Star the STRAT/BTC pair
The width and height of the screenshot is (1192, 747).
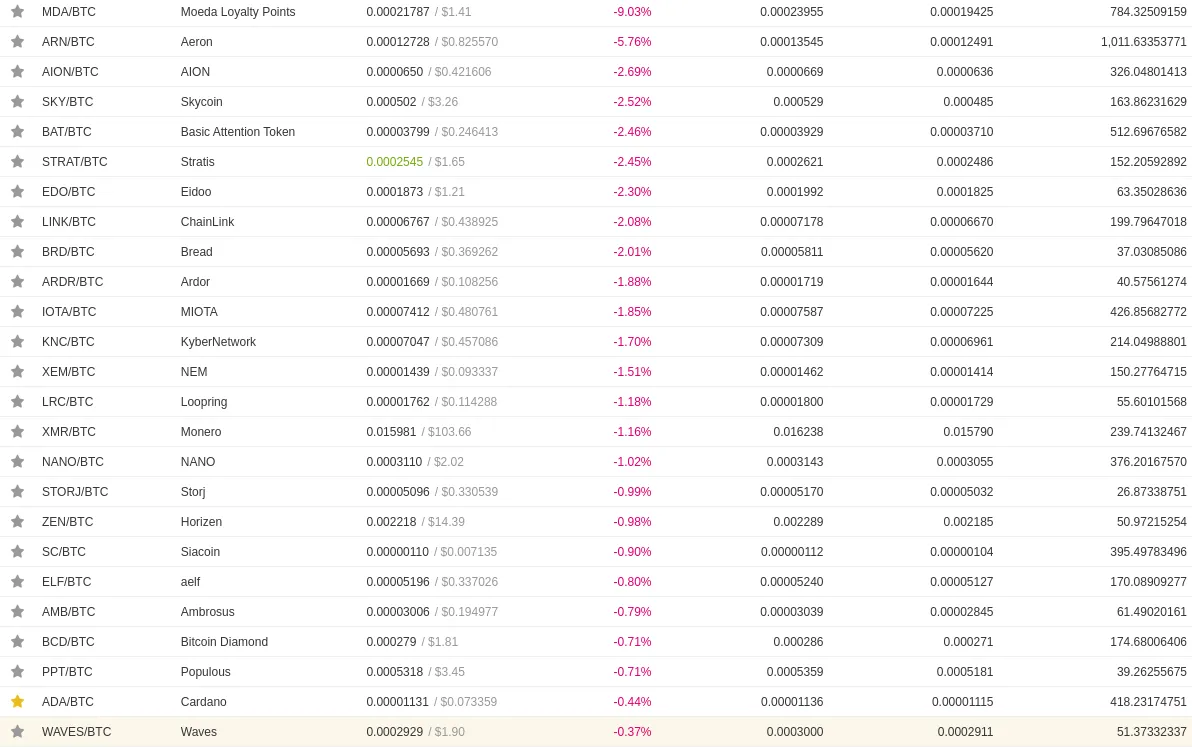[x=17, y=161]
